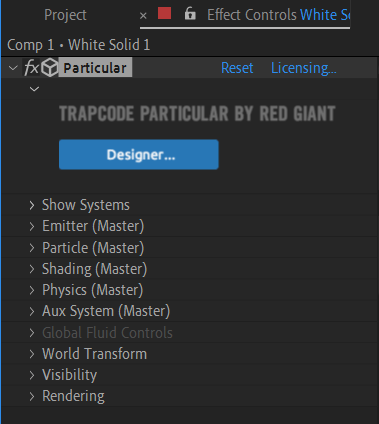Select the Particular effect name
The width and height of the screenshot is (379, 424).
pyautogui.click(x=95, y=68)
